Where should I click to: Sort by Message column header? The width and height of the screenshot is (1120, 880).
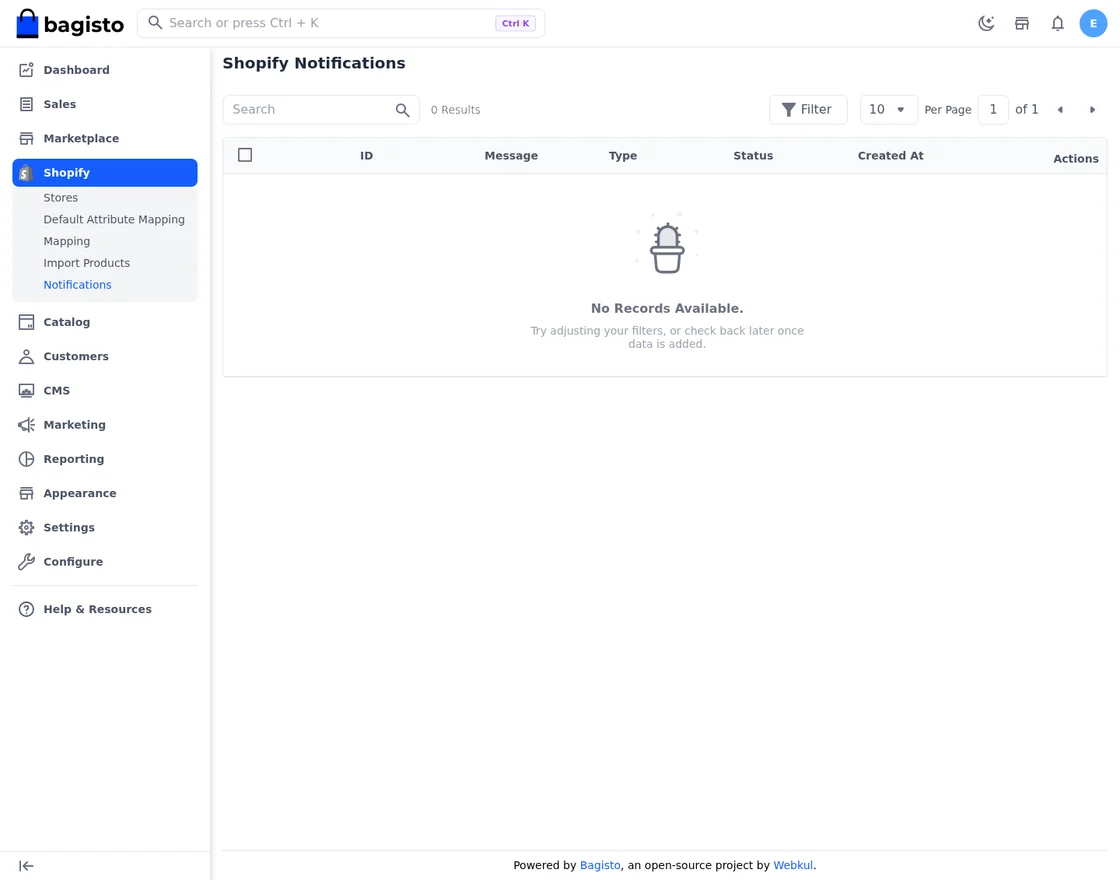pyautogui.click(x=511, y=156)
